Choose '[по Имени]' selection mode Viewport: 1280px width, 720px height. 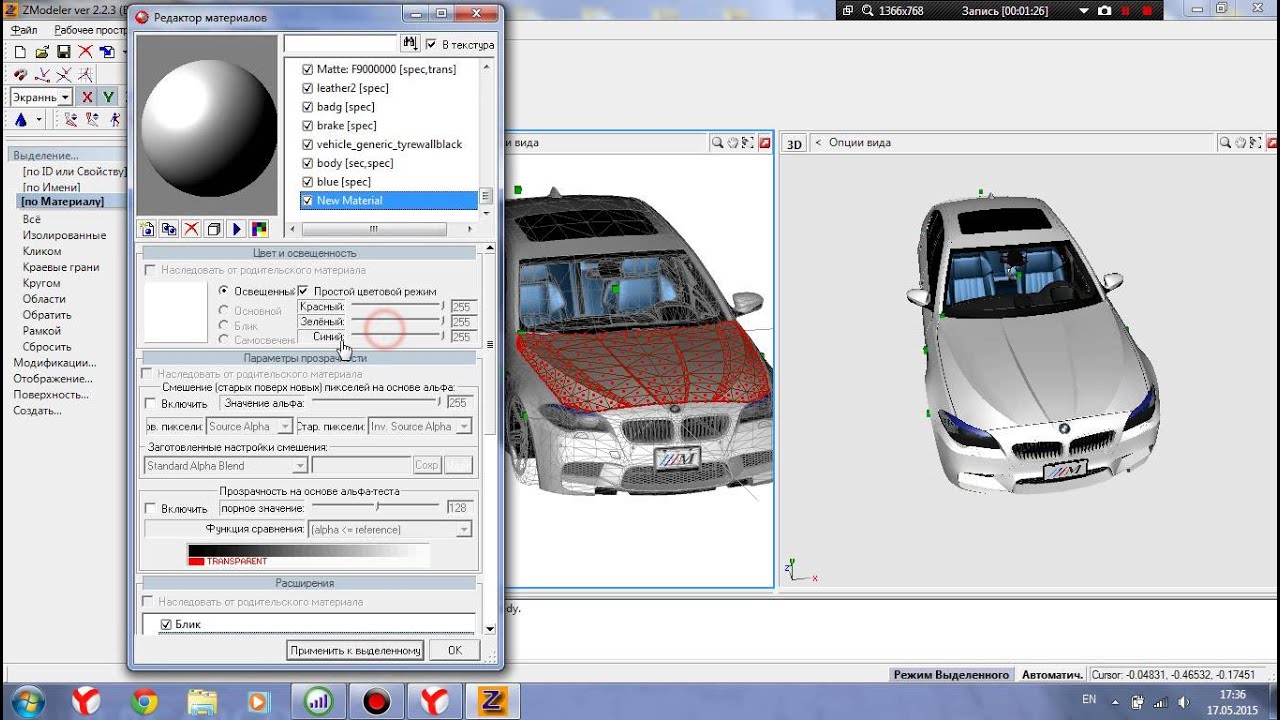coord(51,187)
